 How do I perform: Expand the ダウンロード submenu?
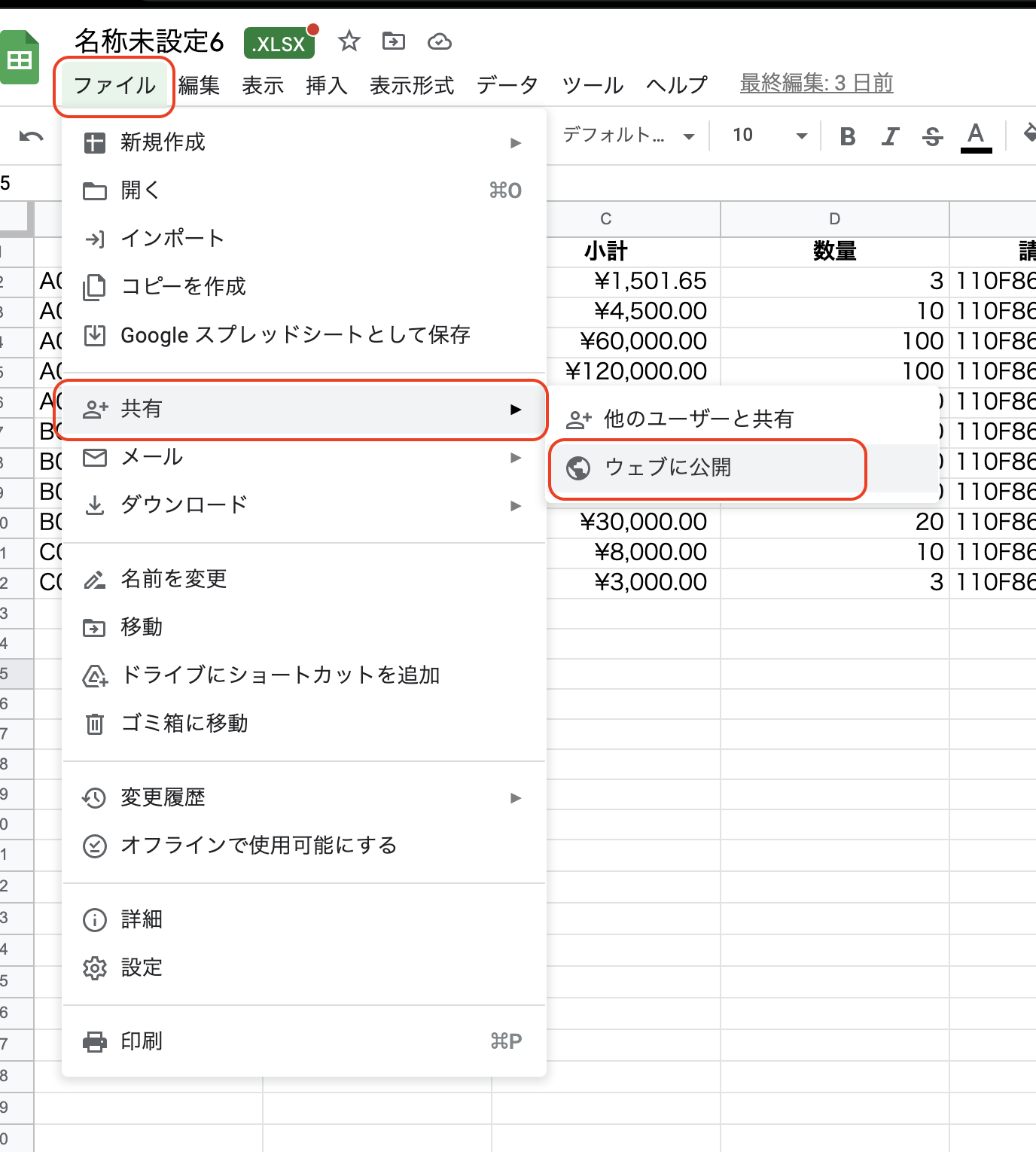[184, 504]
